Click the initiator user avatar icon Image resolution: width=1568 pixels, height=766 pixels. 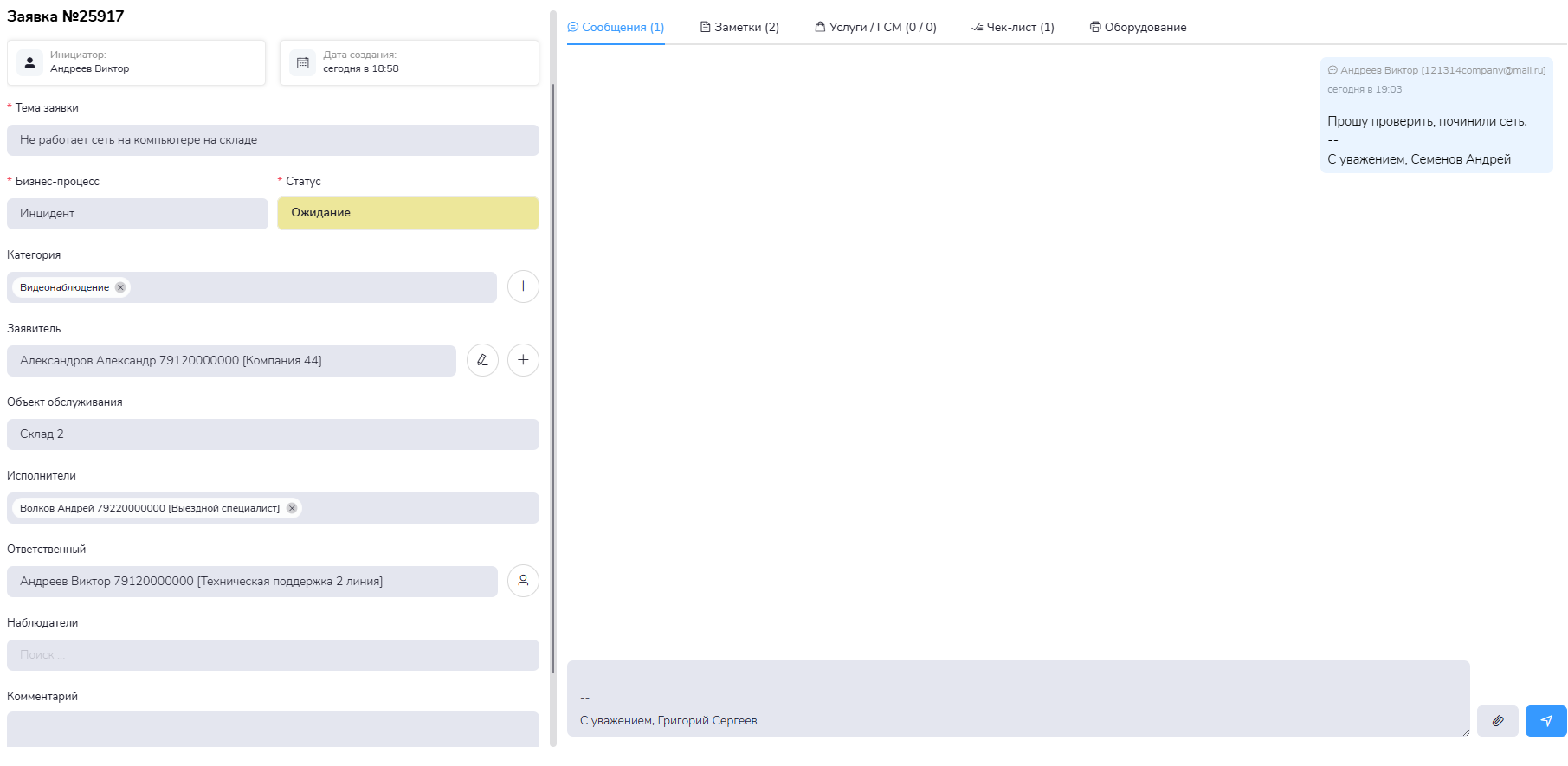(x=30, y=62)
